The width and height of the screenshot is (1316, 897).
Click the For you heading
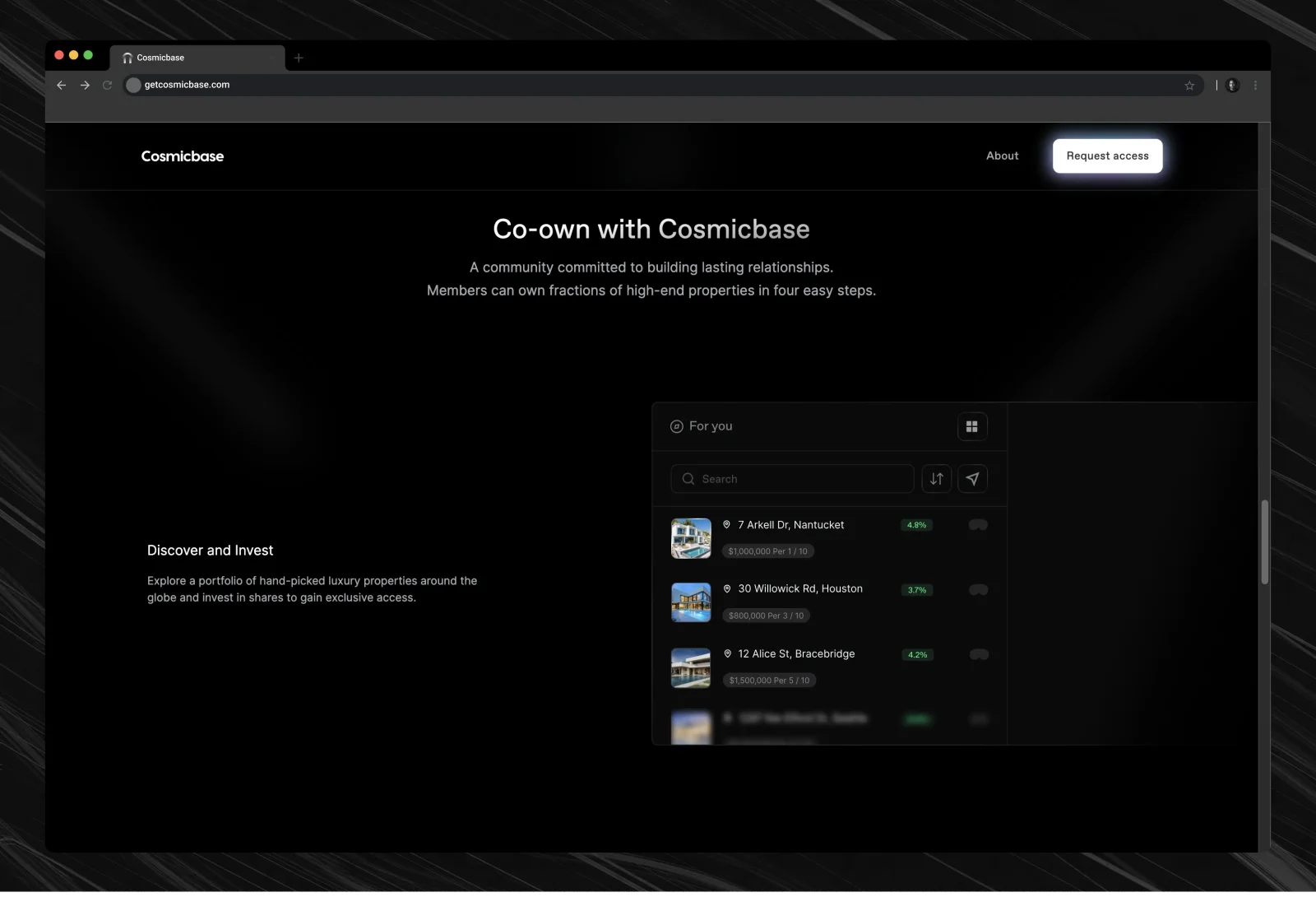(711, 426)
